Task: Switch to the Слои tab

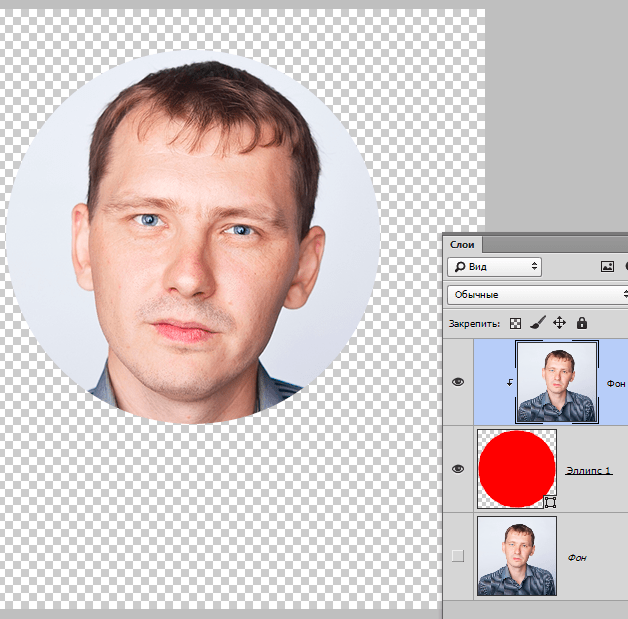Action: tap(463, 243)
